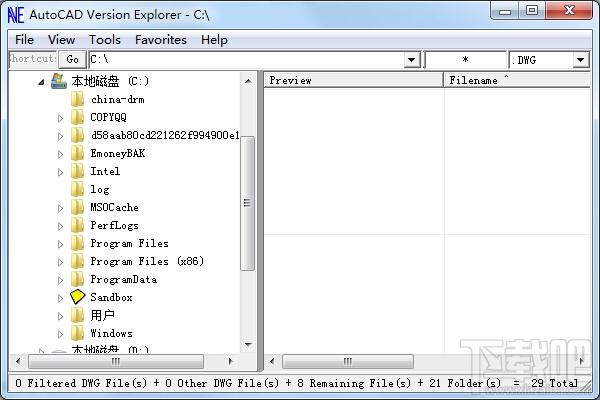This screenshot has height=400, width=600.
Task: Expand the 用户 folder arrow
Action: [x=60, y=316]
